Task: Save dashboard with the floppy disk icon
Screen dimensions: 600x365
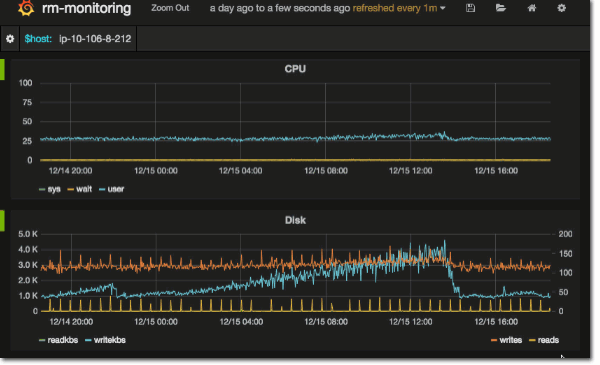Action: click(470, 8)
